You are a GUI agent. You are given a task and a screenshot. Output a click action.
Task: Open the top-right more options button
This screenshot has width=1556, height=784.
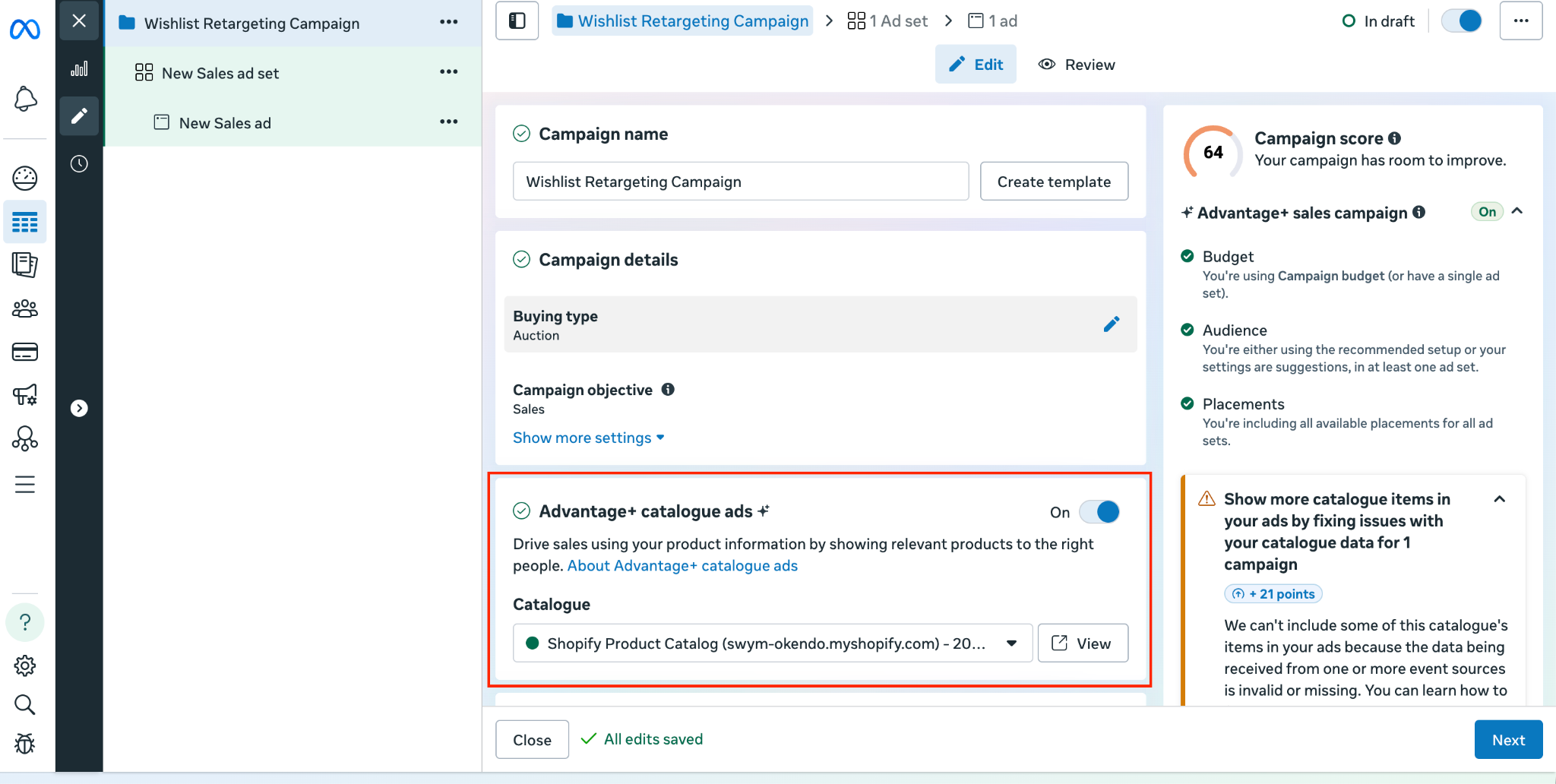(1521, 21)
